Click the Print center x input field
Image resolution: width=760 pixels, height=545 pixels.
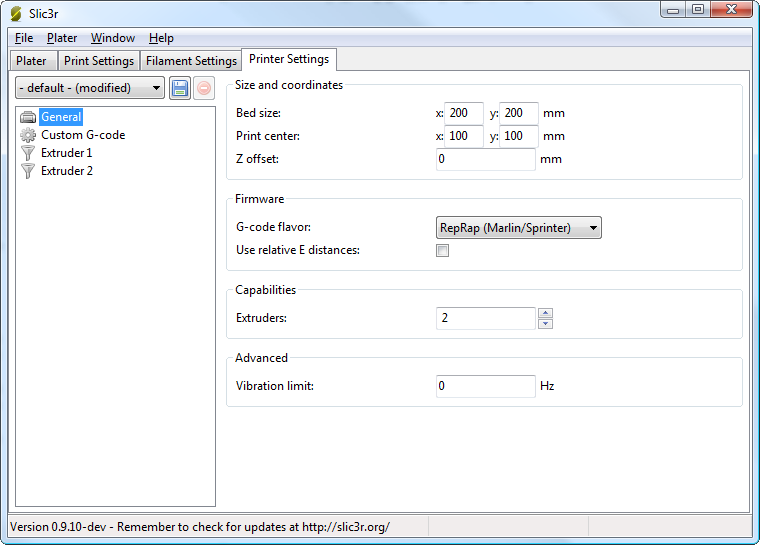click(x=464, y=136)
